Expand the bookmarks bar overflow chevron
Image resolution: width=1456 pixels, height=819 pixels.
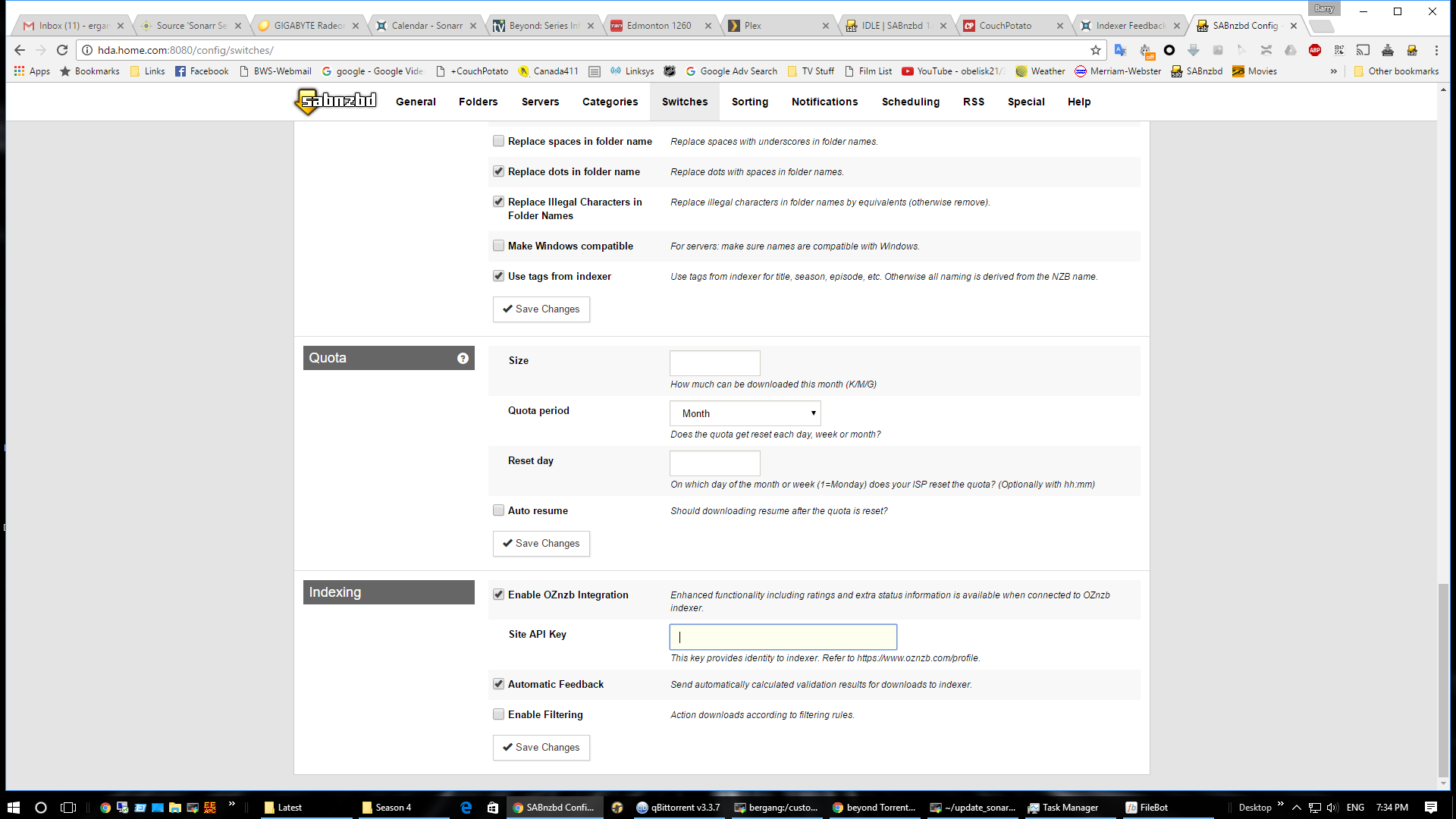tap(1334, 71)
